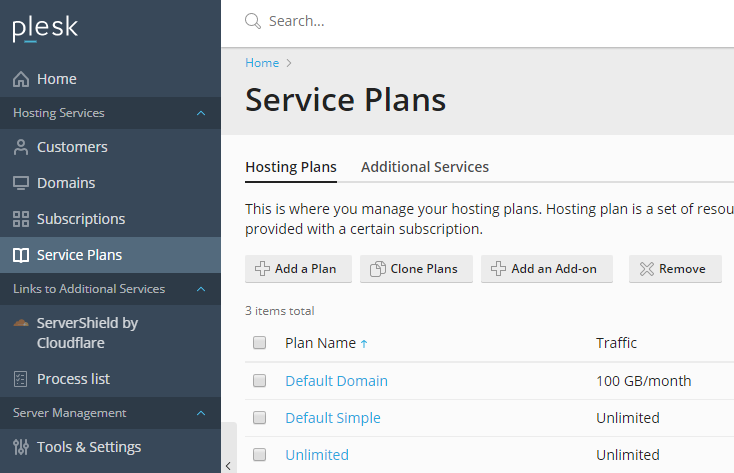The height and width of the screenshot is (473, 734).
Task: Click the Hosting Services section header
Action: [110, 113]
